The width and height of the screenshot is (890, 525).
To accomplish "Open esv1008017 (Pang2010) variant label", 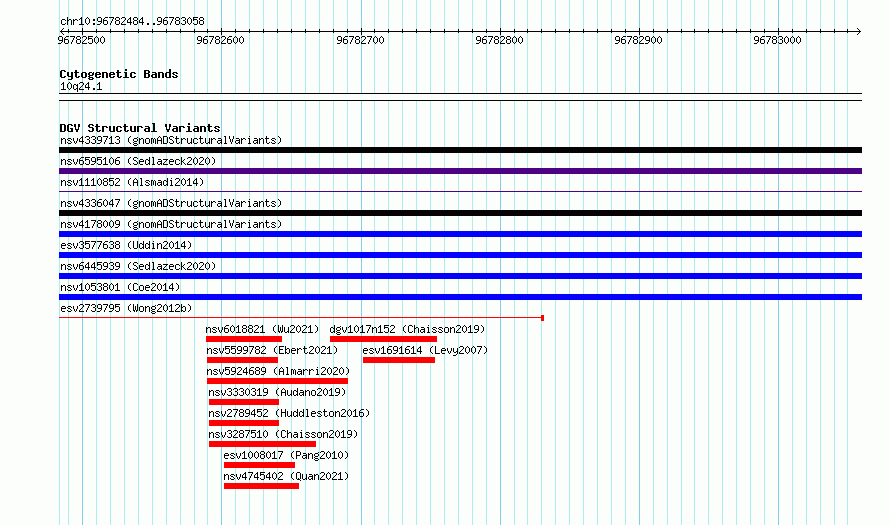I will (286, 455).
